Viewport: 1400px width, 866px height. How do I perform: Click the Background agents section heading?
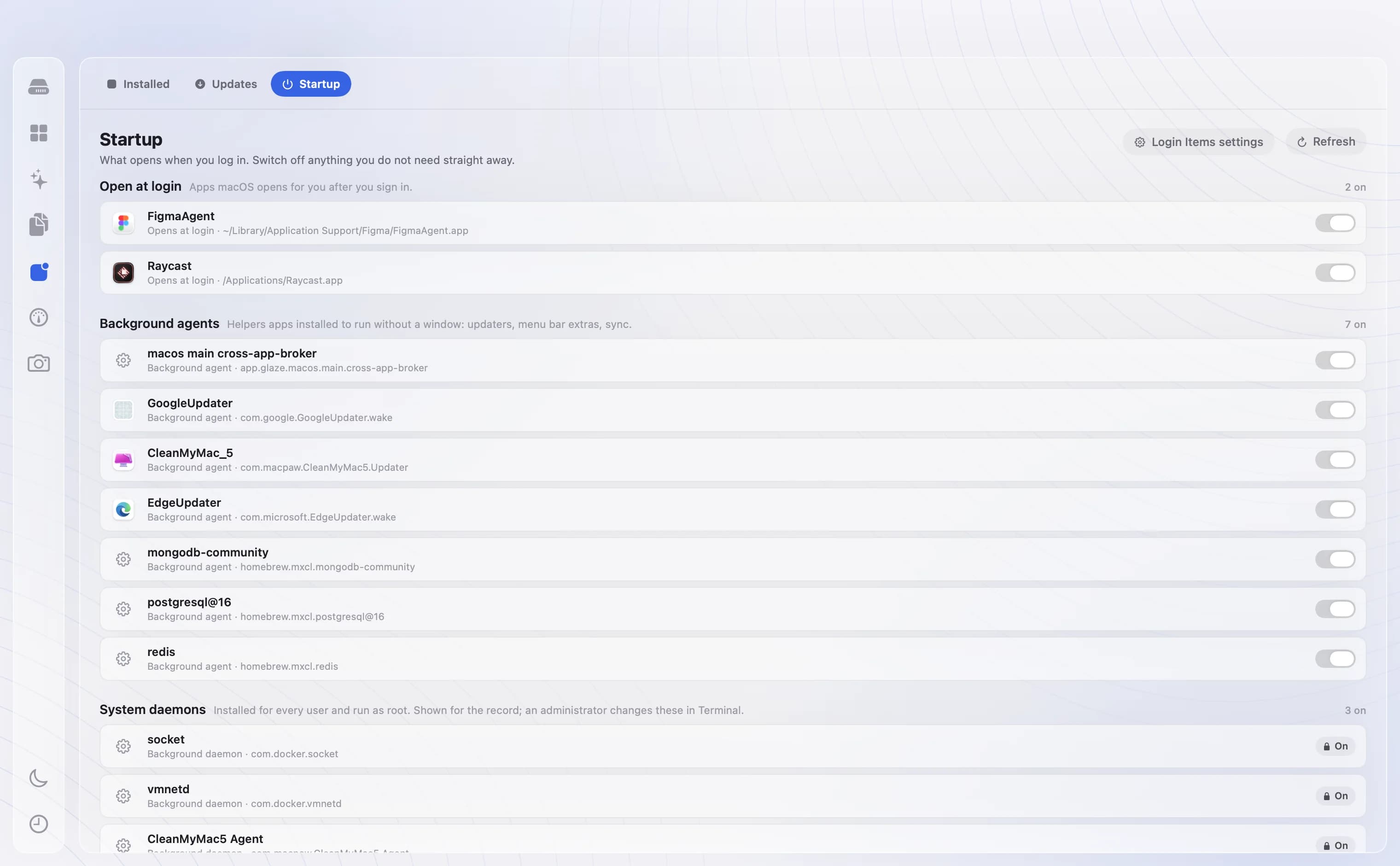tap(159, 324)
